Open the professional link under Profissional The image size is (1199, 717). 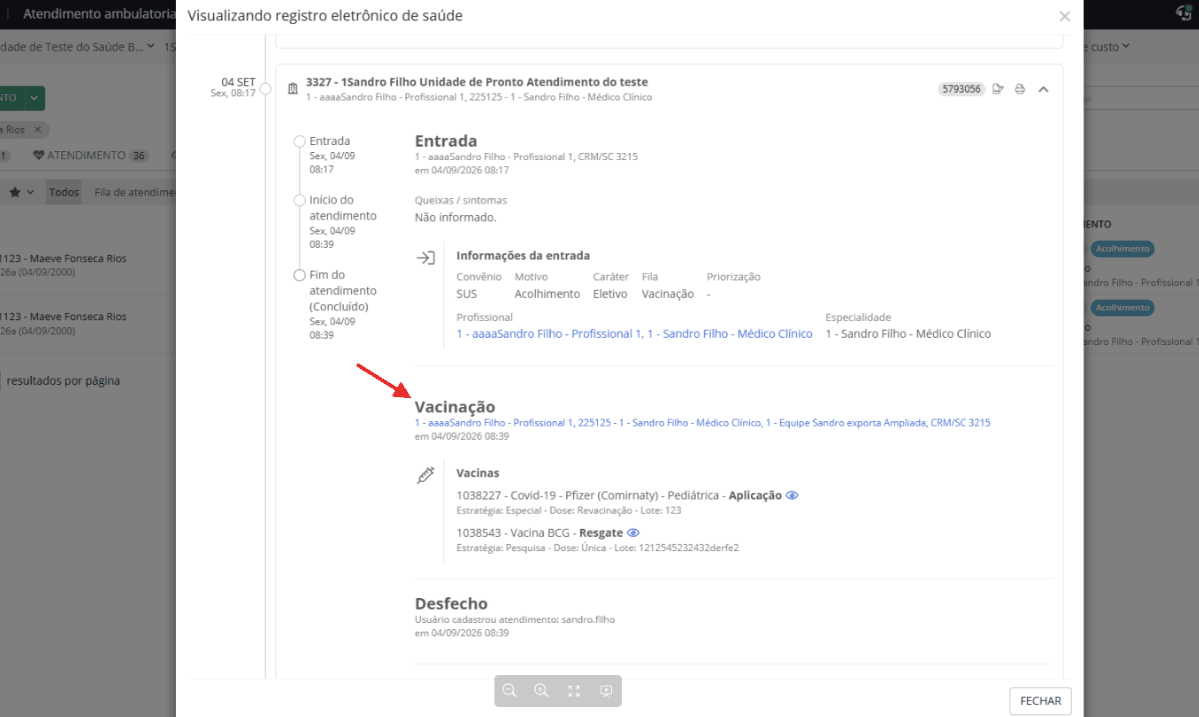pos(634,334)
